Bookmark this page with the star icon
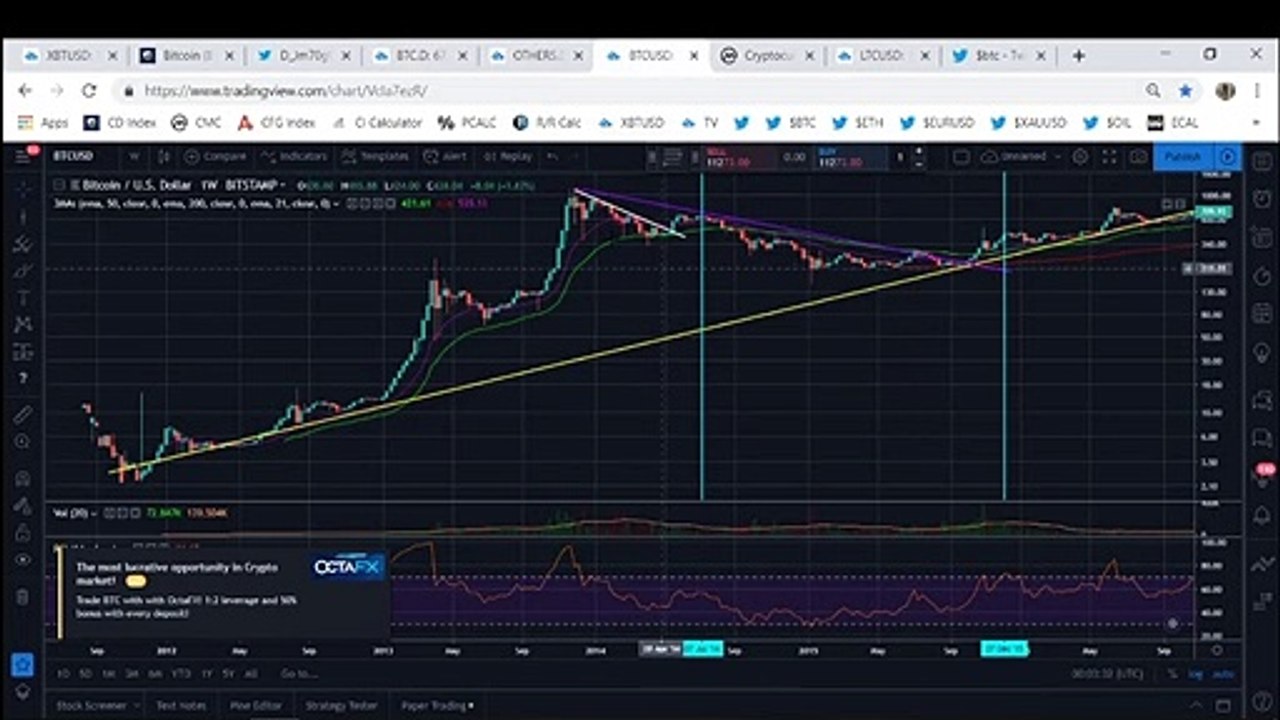Viewport: 1280px width, 720px height. point(1185,91)
